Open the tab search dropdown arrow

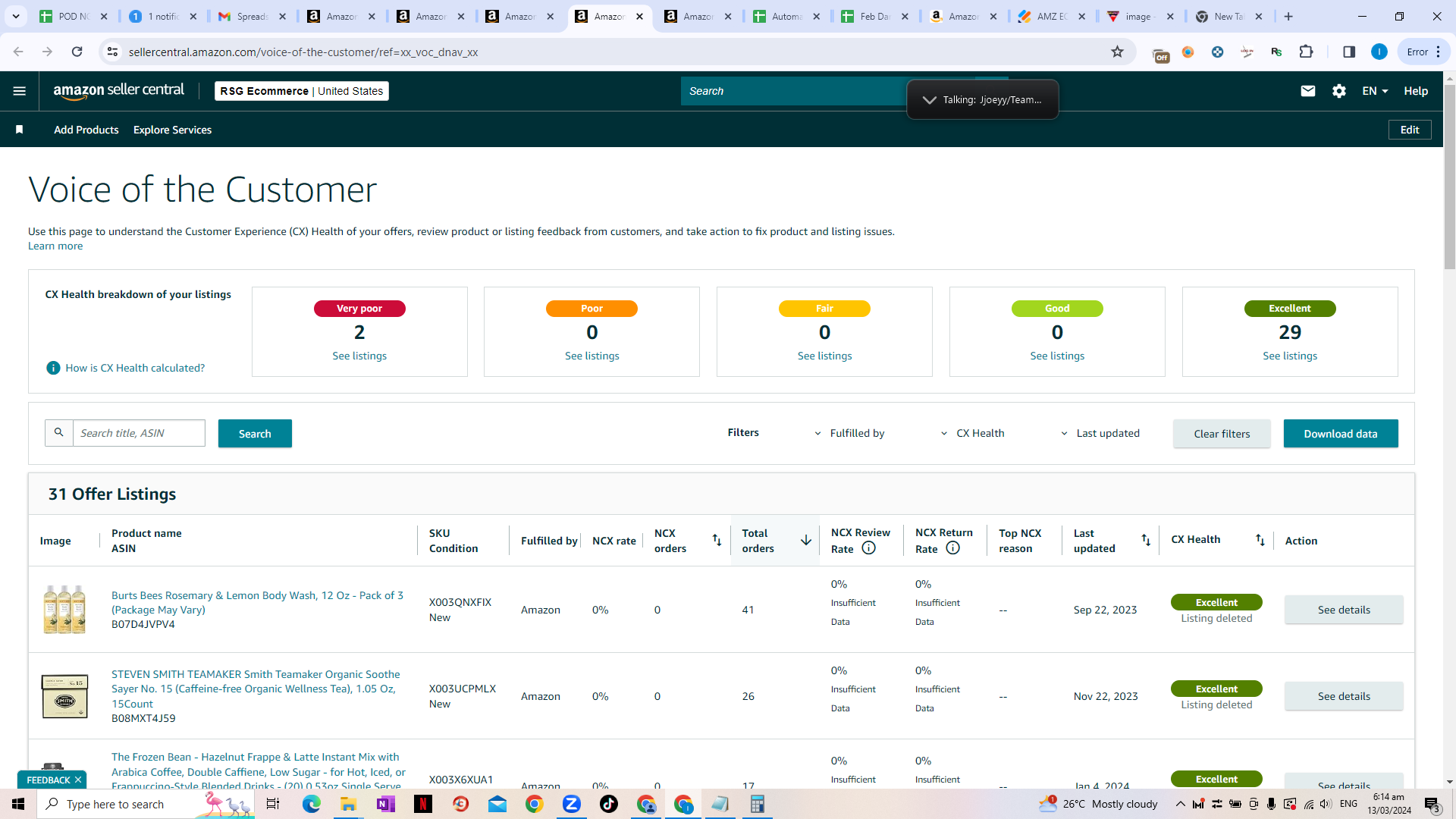(16, 16)
